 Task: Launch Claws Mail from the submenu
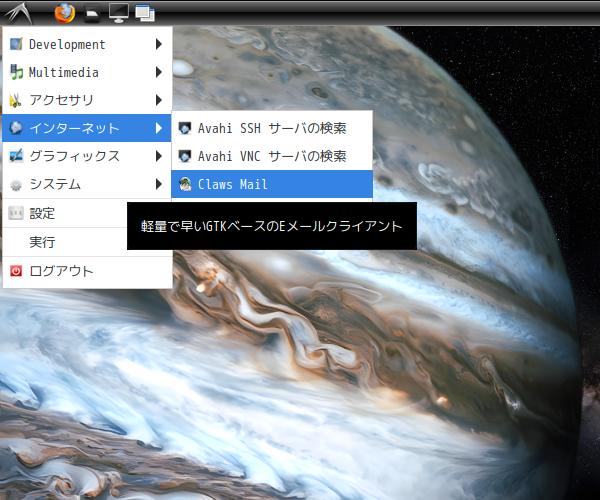tap(272, 184)
